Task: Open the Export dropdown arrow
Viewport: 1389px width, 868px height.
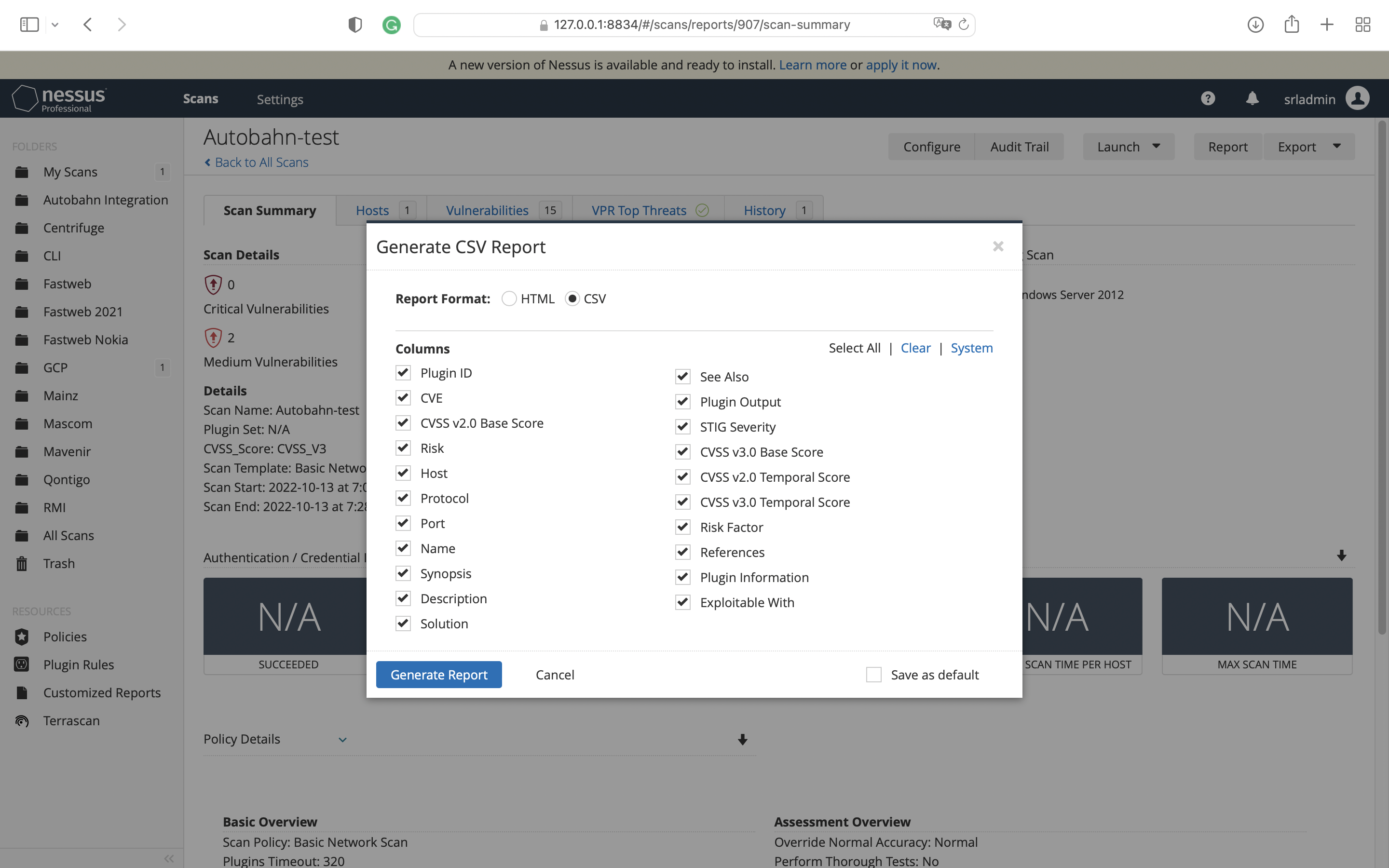Action: pyautogui.click(x=1337, y=147)
